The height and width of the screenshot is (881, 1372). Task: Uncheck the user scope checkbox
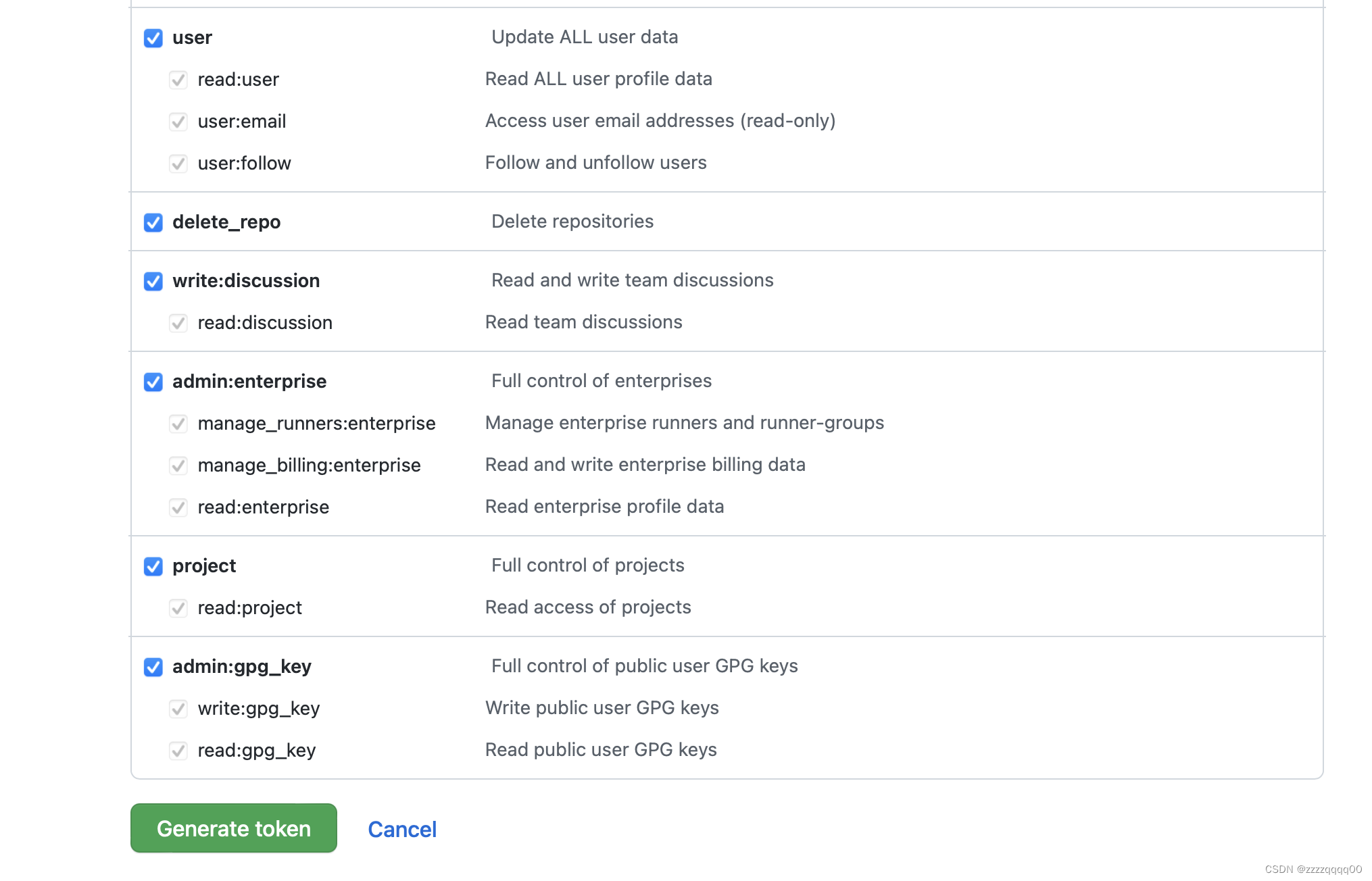pyautogui.click(x=153, y=39)
